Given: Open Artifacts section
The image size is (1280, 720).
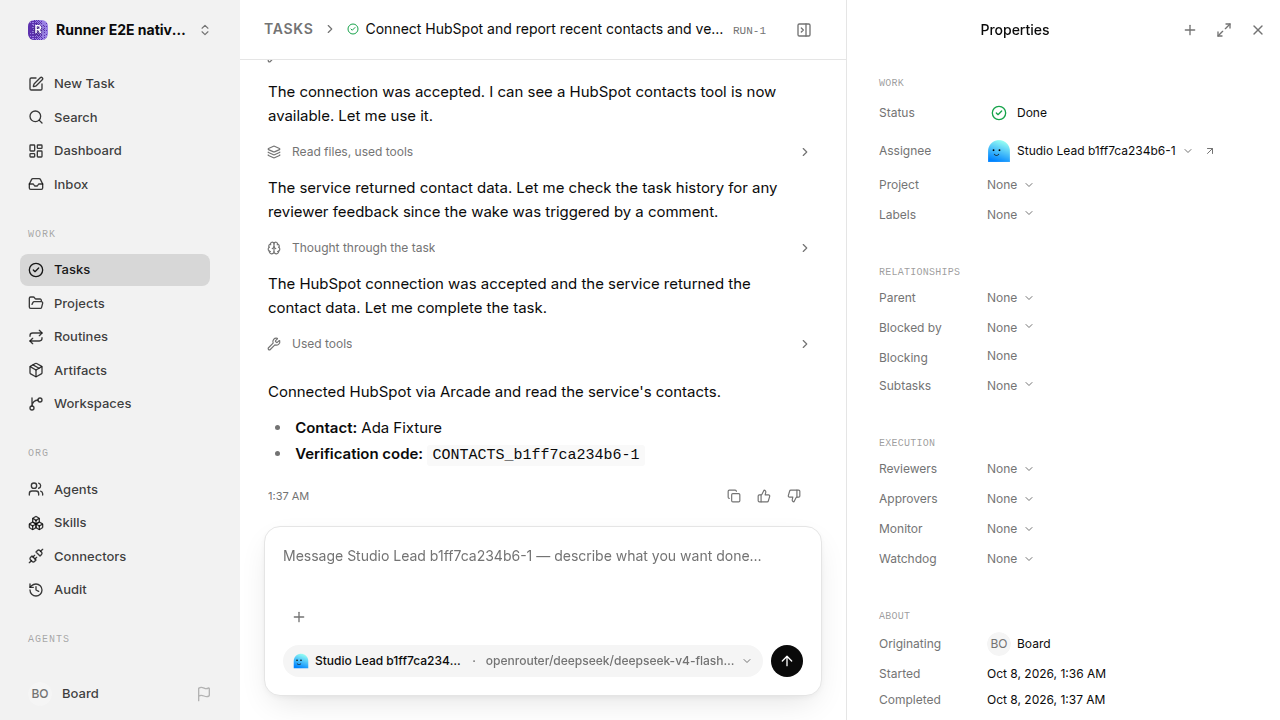Looking at the screenshot, I should click(115, 370).
